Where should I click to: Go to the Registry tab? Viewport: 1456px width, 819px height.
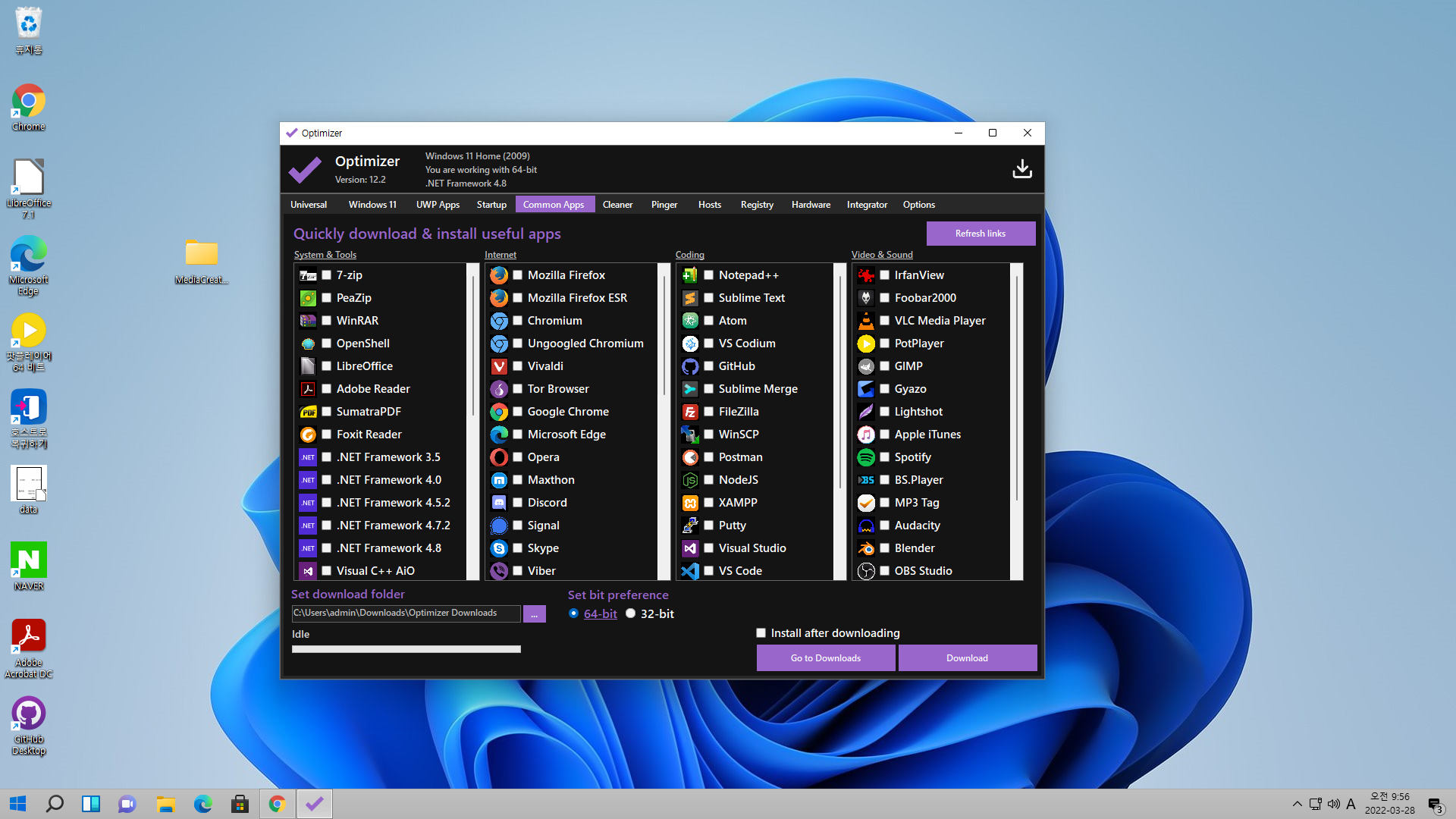(757, 205)
